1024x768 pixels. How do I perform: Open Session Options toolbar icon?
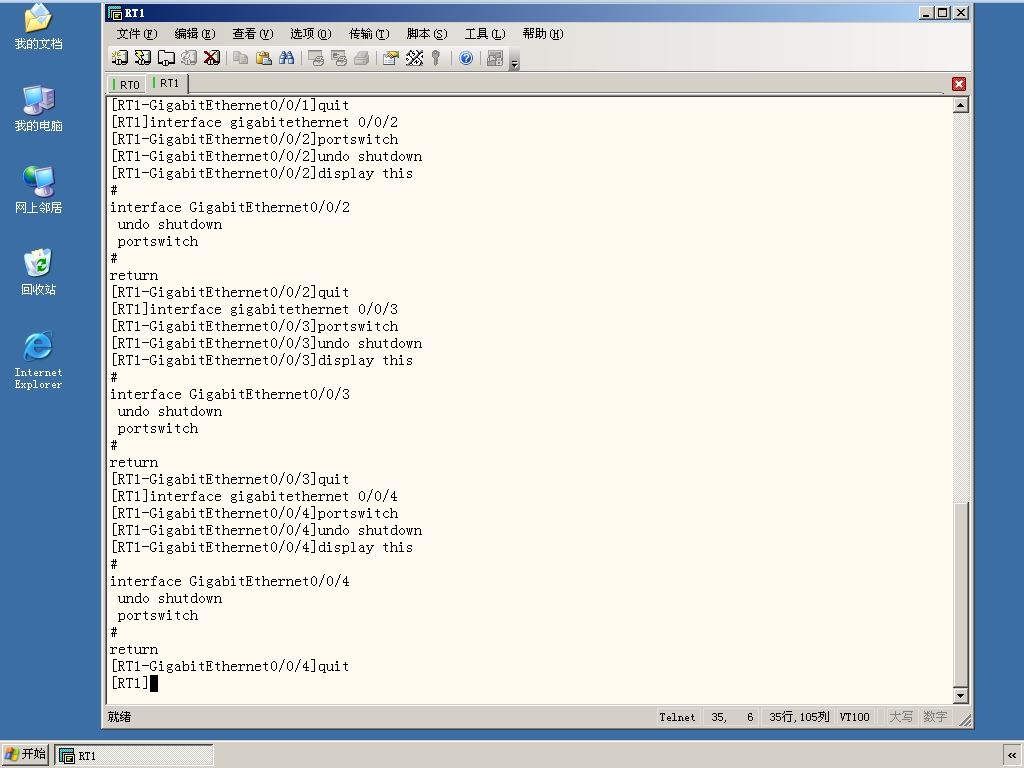[391, 58]
